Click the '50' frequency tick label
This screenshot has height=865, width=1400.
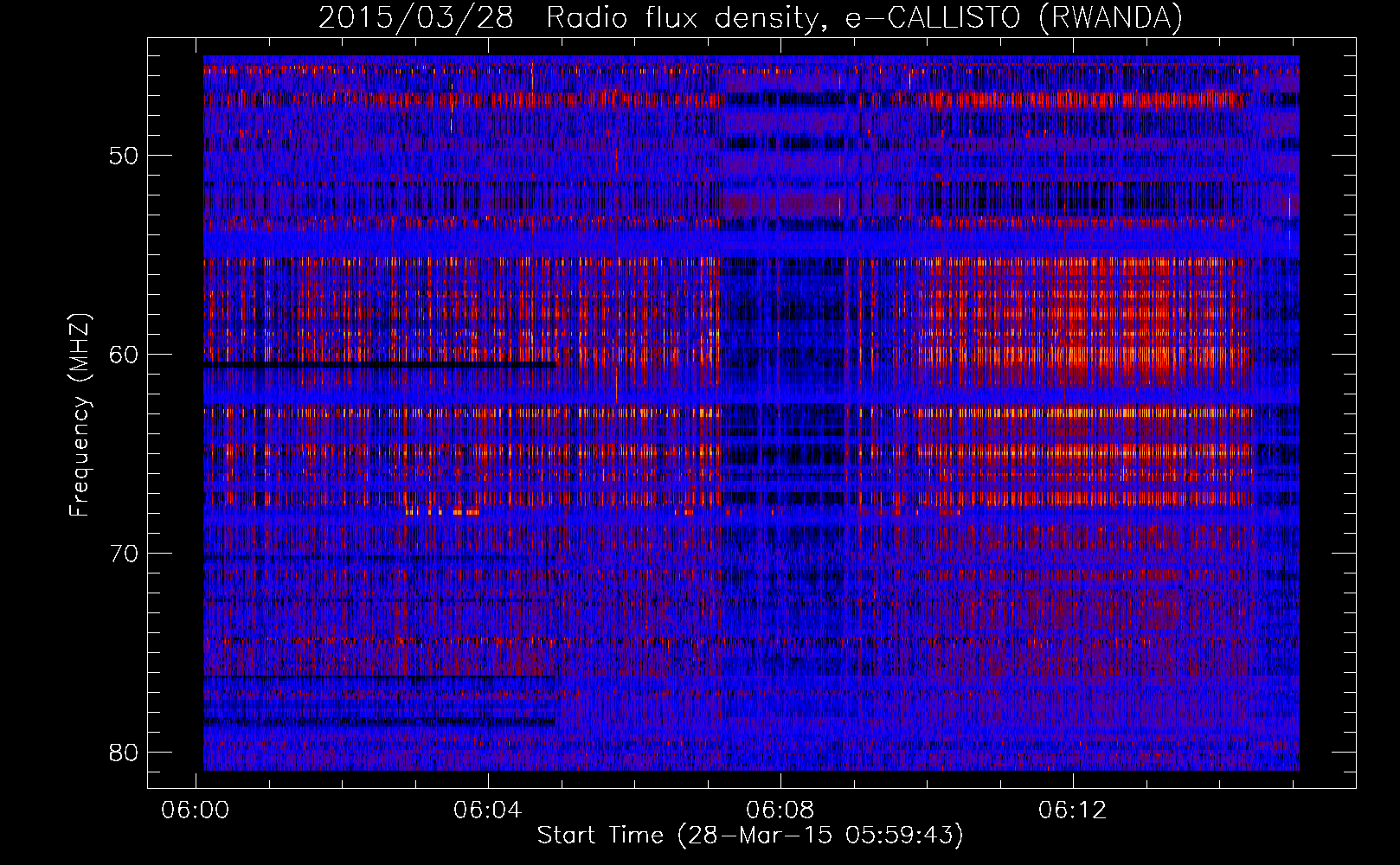[124, 157]
